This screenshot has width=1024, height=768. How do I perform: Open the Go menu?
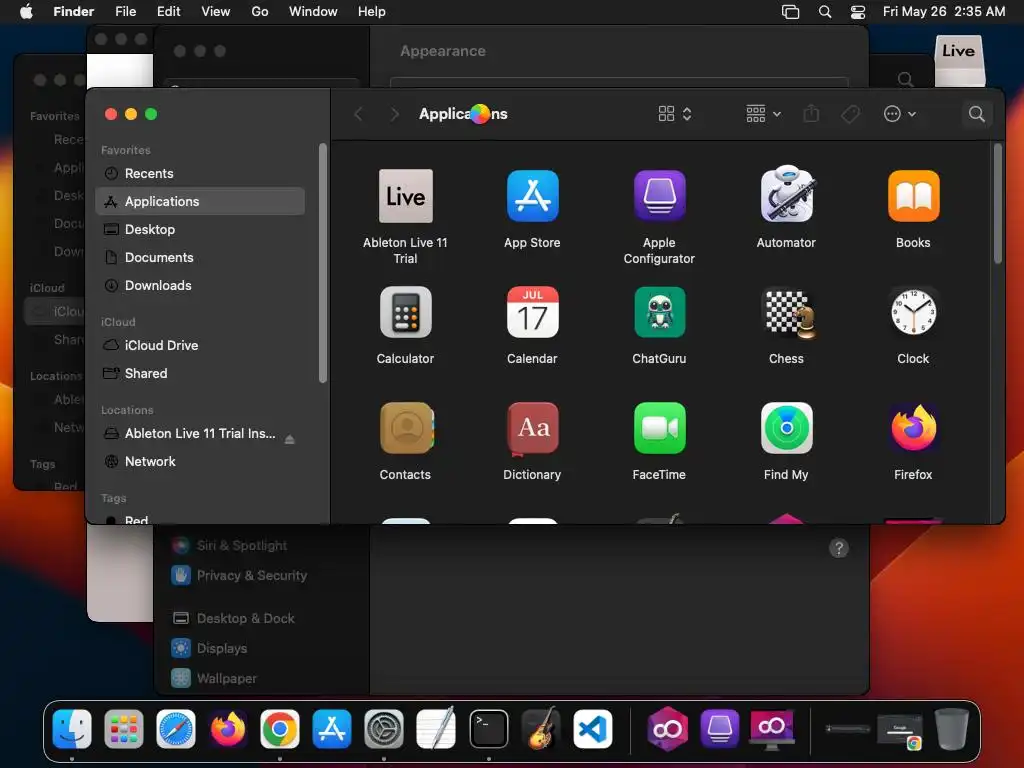coord(260,11)
